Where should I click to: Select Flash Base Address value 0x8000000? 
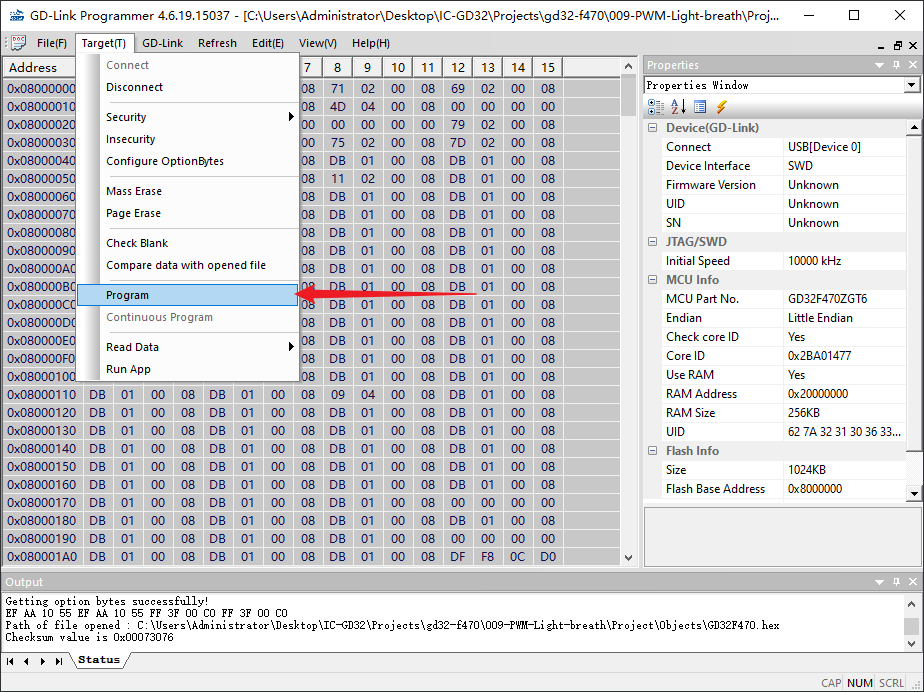pos(844,489)
